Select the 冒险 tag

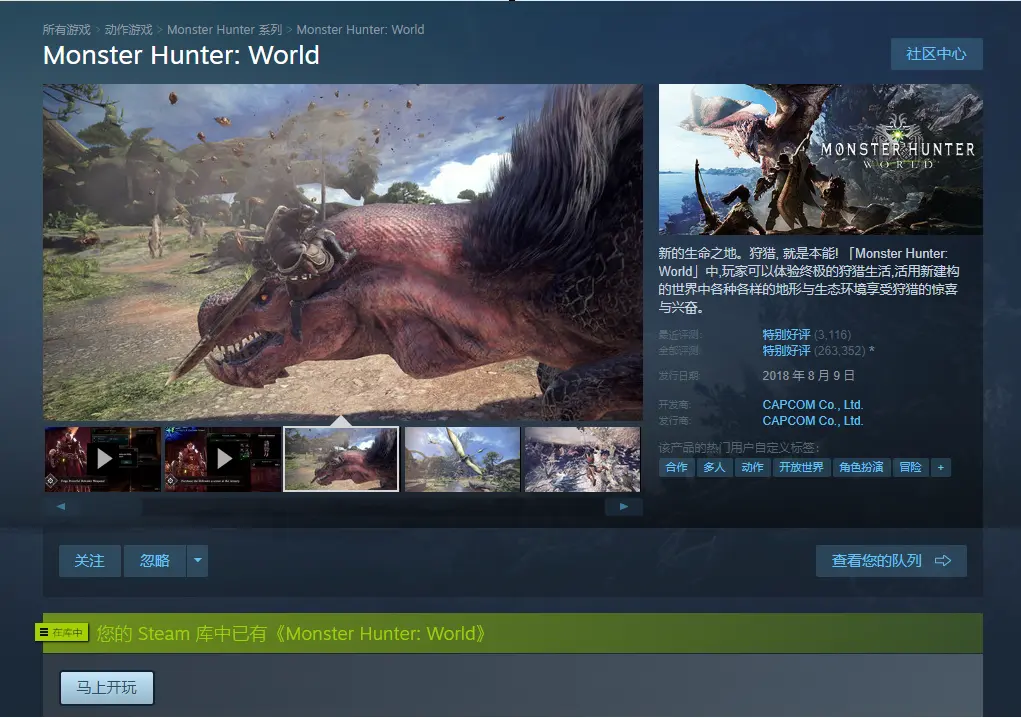[x=910, y=467]
